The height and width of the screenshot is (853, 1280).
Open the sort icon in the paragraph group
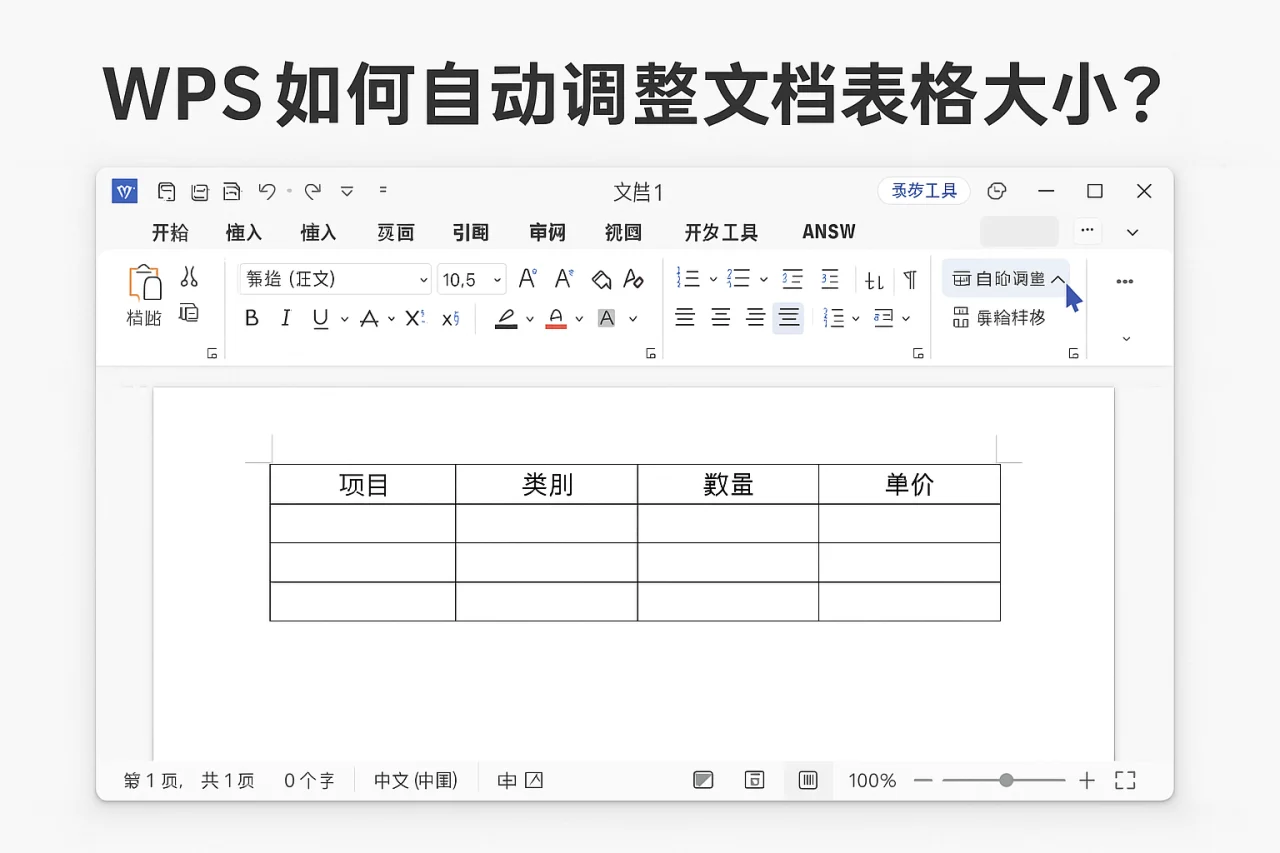(874, 280)
